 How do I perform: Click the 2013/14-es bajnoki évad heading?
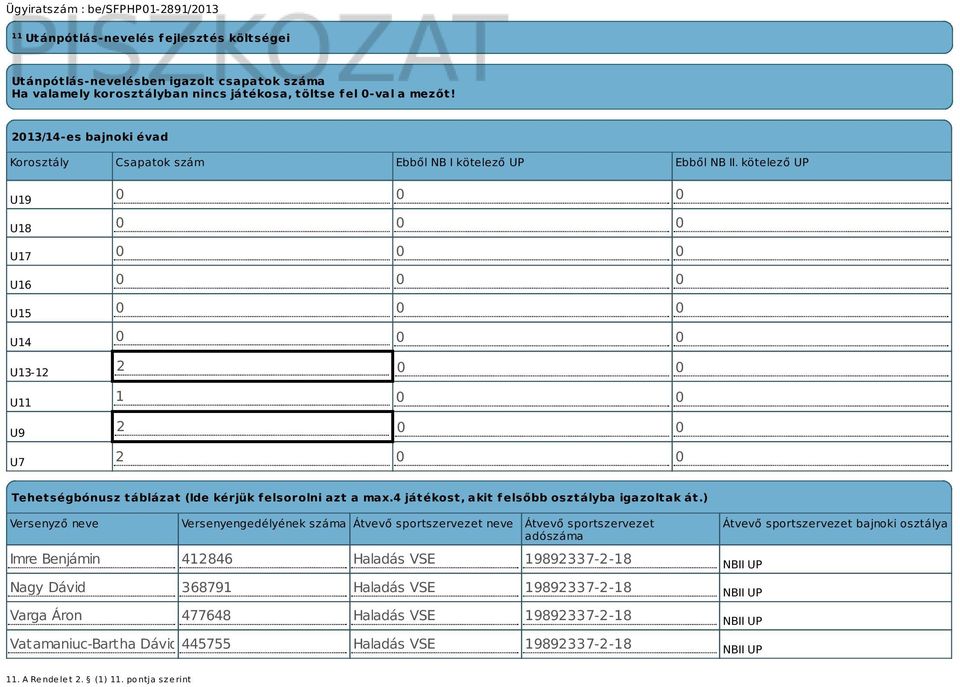coord(89,137)
